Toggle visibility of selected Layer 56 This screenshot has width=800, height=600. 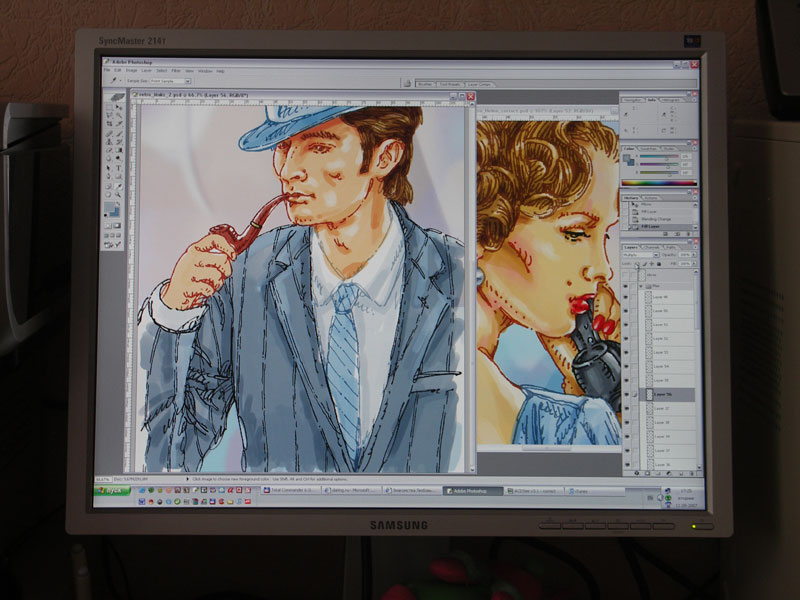(x=627, y=394)
